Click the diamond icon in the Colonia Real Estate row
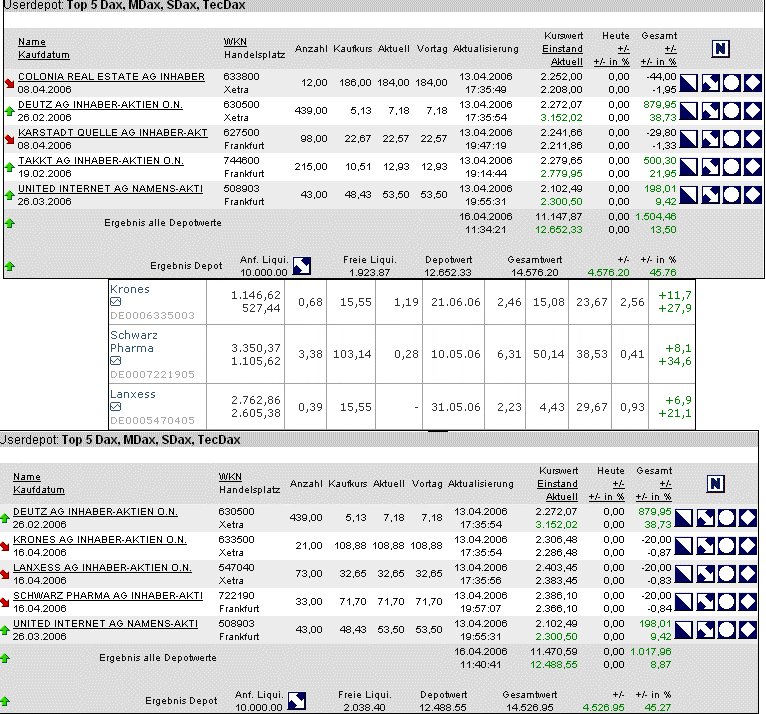 point(753,83)
